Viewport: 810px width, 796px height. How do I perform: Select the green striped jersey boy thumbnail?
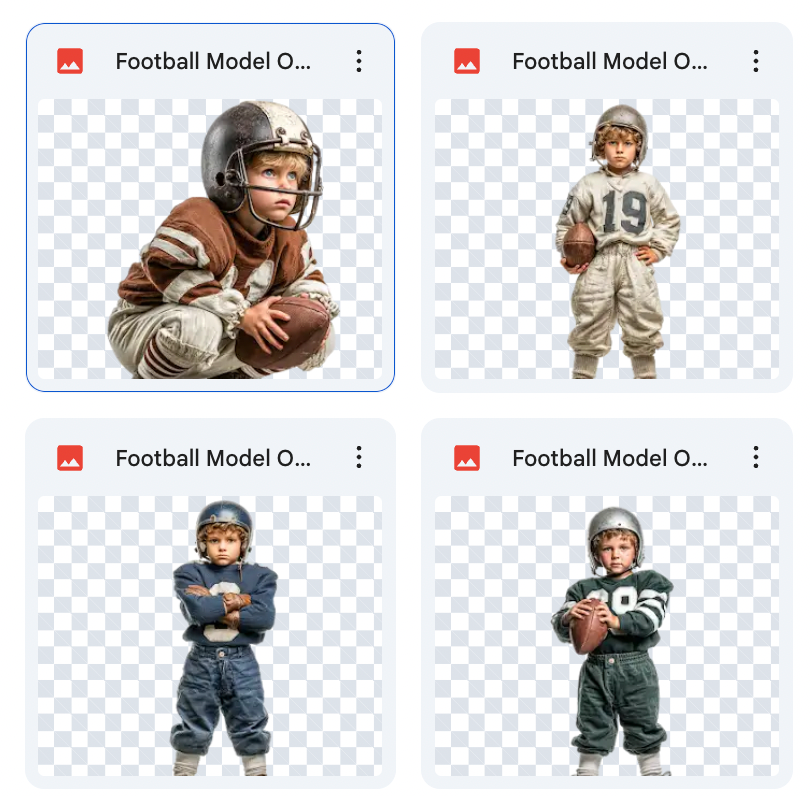pyautogui.click(x=607, y=636)
